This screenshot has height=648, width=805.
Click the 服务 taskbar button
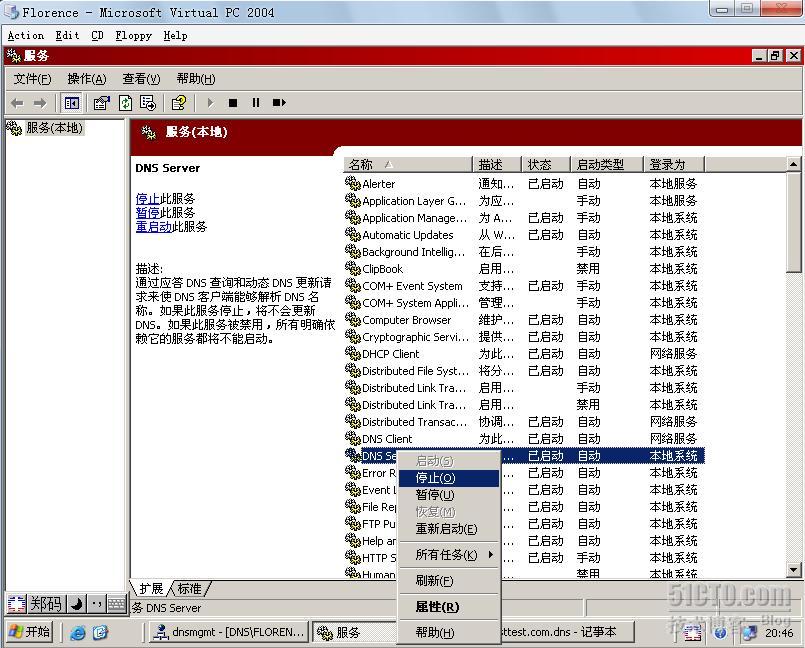[x=354, y=632]
